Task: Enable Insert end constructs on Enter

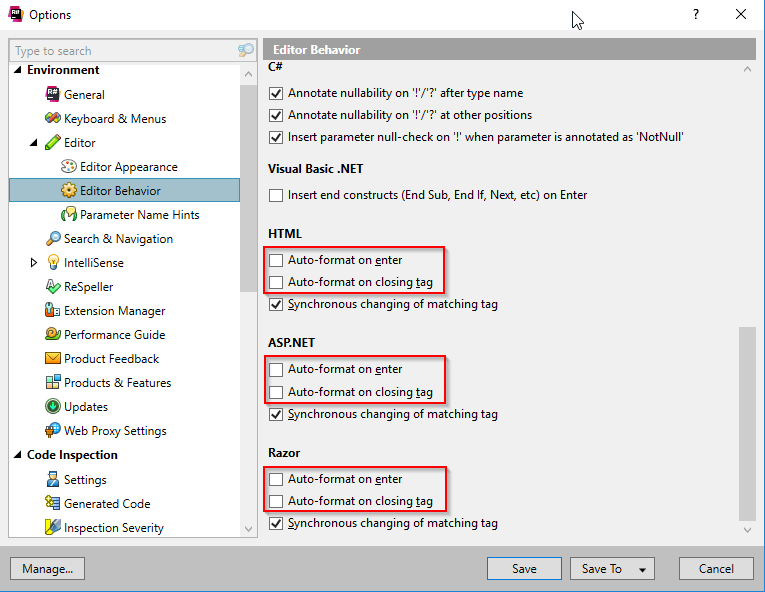Action: point(276,195)
